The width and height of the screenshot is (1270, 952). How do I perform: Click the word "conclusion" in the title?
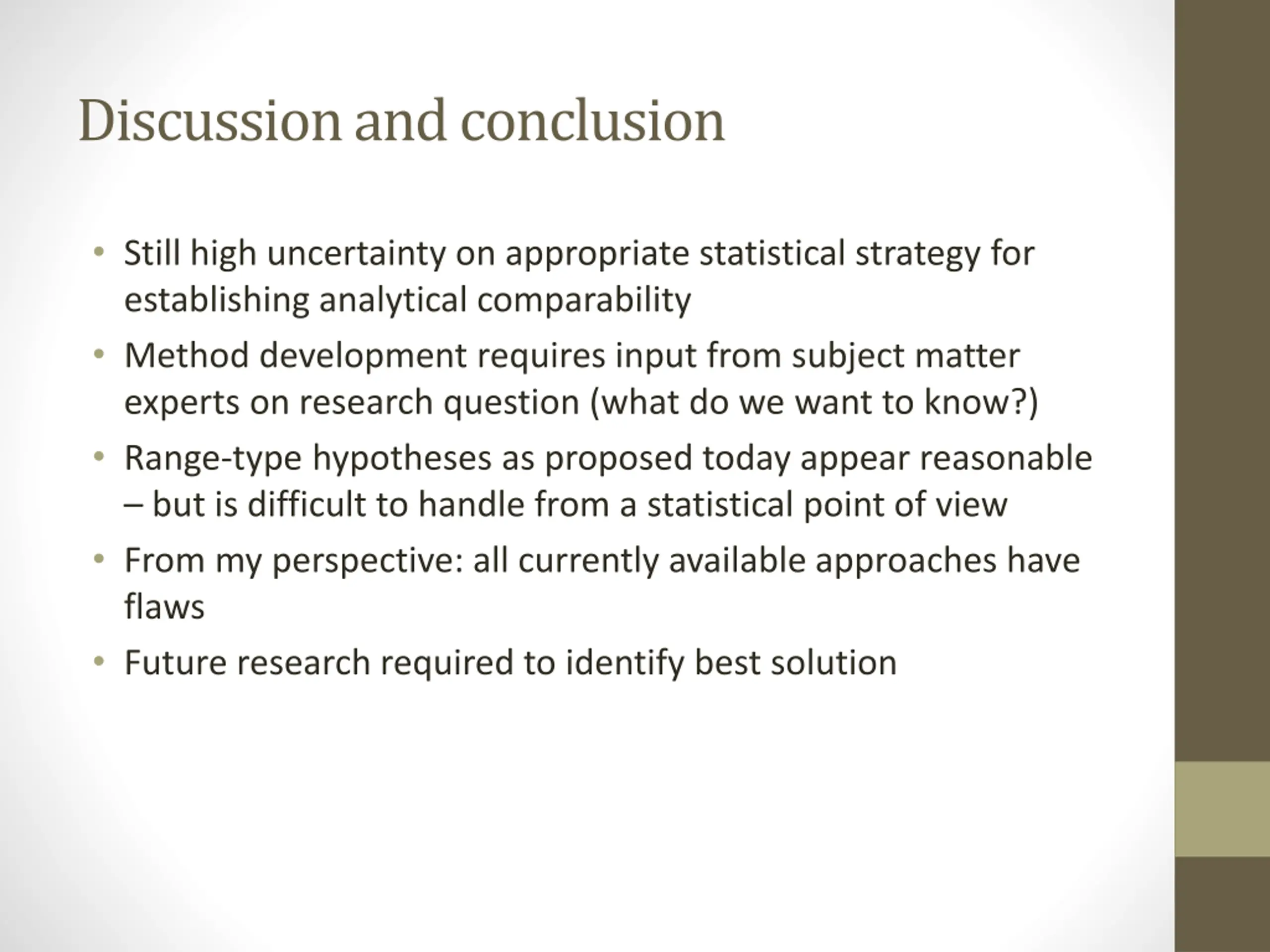coord(592,120)
